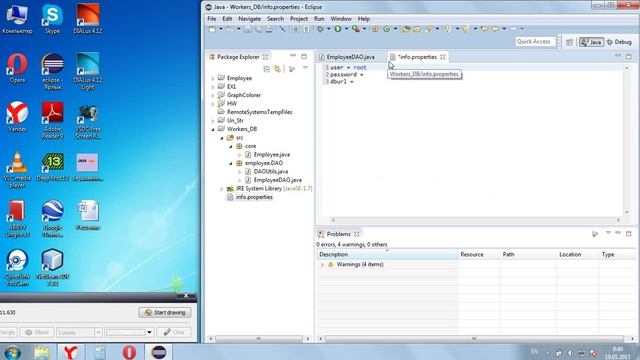This screenshot has width=640, height=360.
Task: Select the *info.properties editor tab
Action: 417,57
